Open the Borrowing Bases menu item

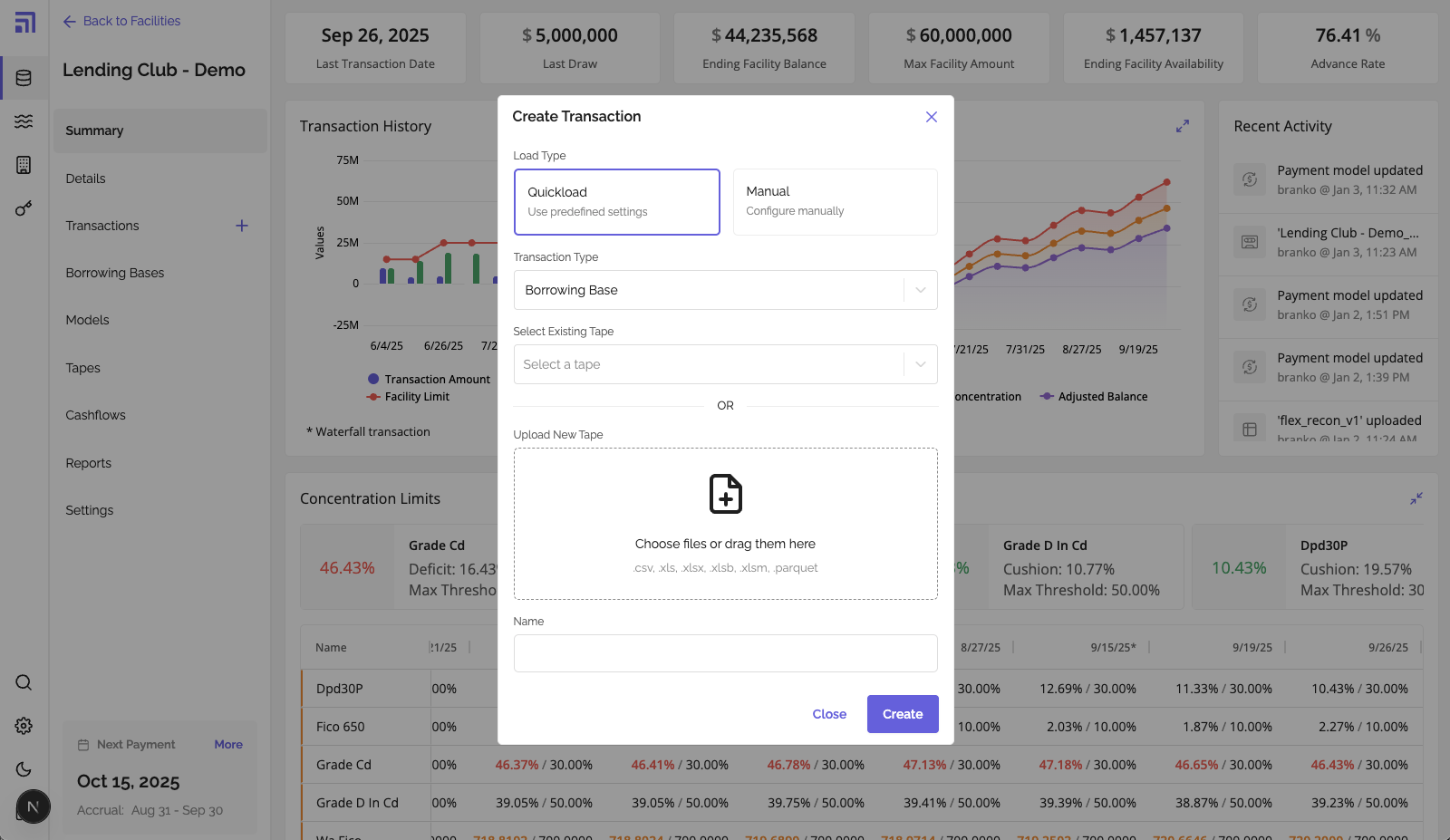[x=115, y=273]
